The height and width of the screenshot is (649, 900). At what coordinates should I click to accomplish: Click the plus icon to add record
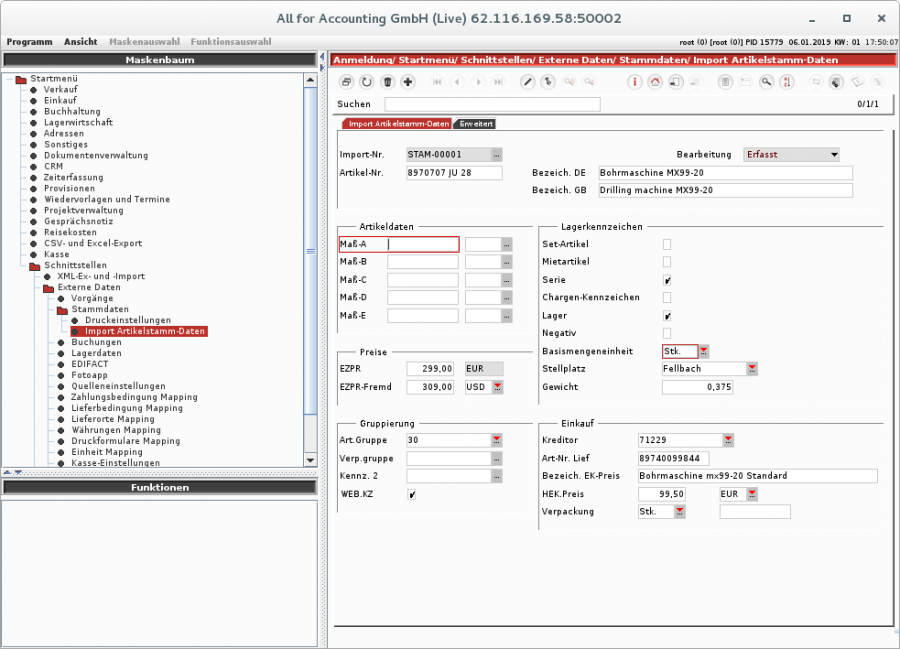click(408, 82)
